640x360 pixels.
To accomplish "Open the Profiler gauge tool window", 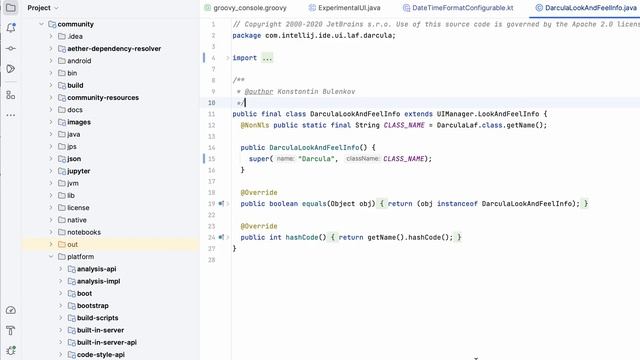I will [x=11, y=310].
